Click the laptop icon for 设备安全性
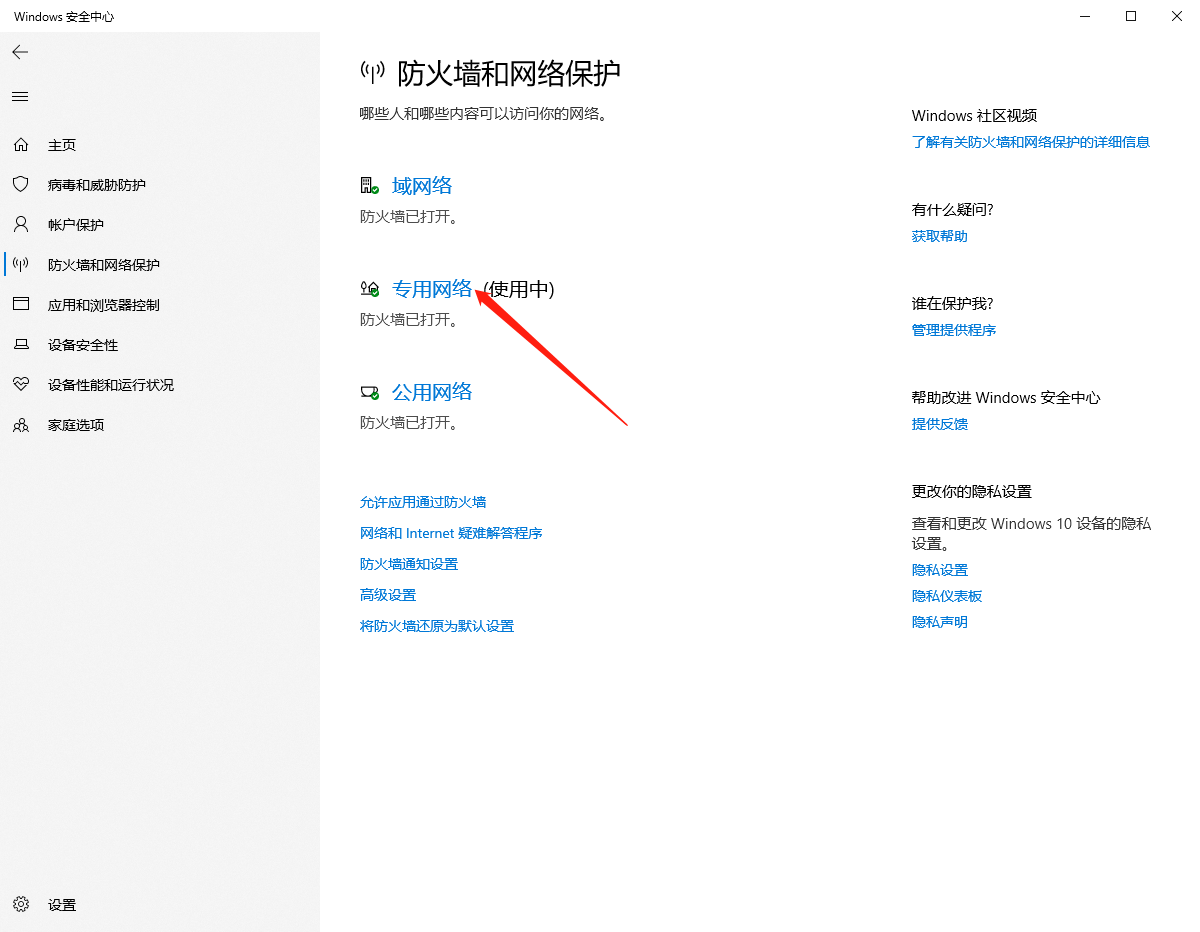Image resolution: width=1200 pixels, height=932 pixels. 21,345
